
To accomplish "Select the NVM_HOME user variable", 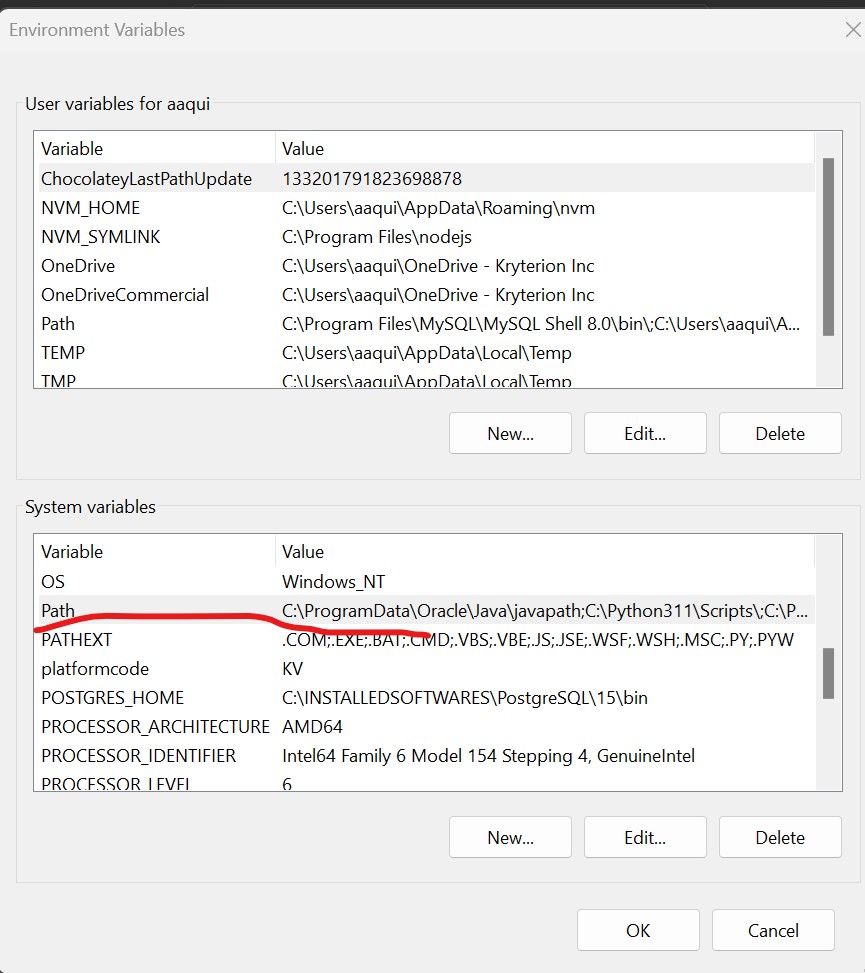I will coord(90,208).
